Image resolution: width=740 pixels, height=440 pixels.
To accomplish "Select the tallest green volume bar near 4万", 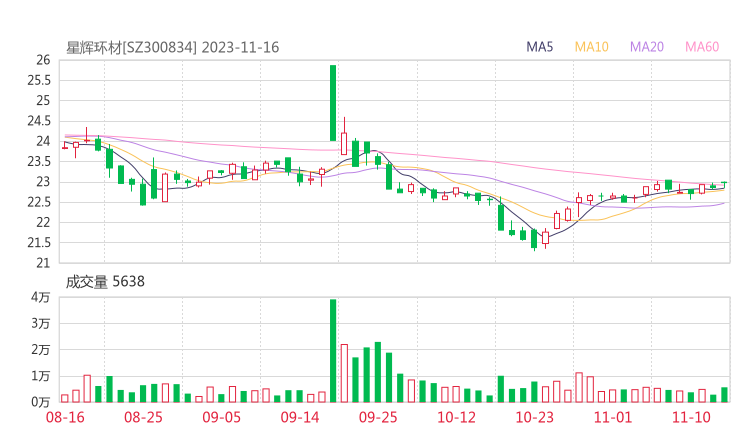I will 333,351.
